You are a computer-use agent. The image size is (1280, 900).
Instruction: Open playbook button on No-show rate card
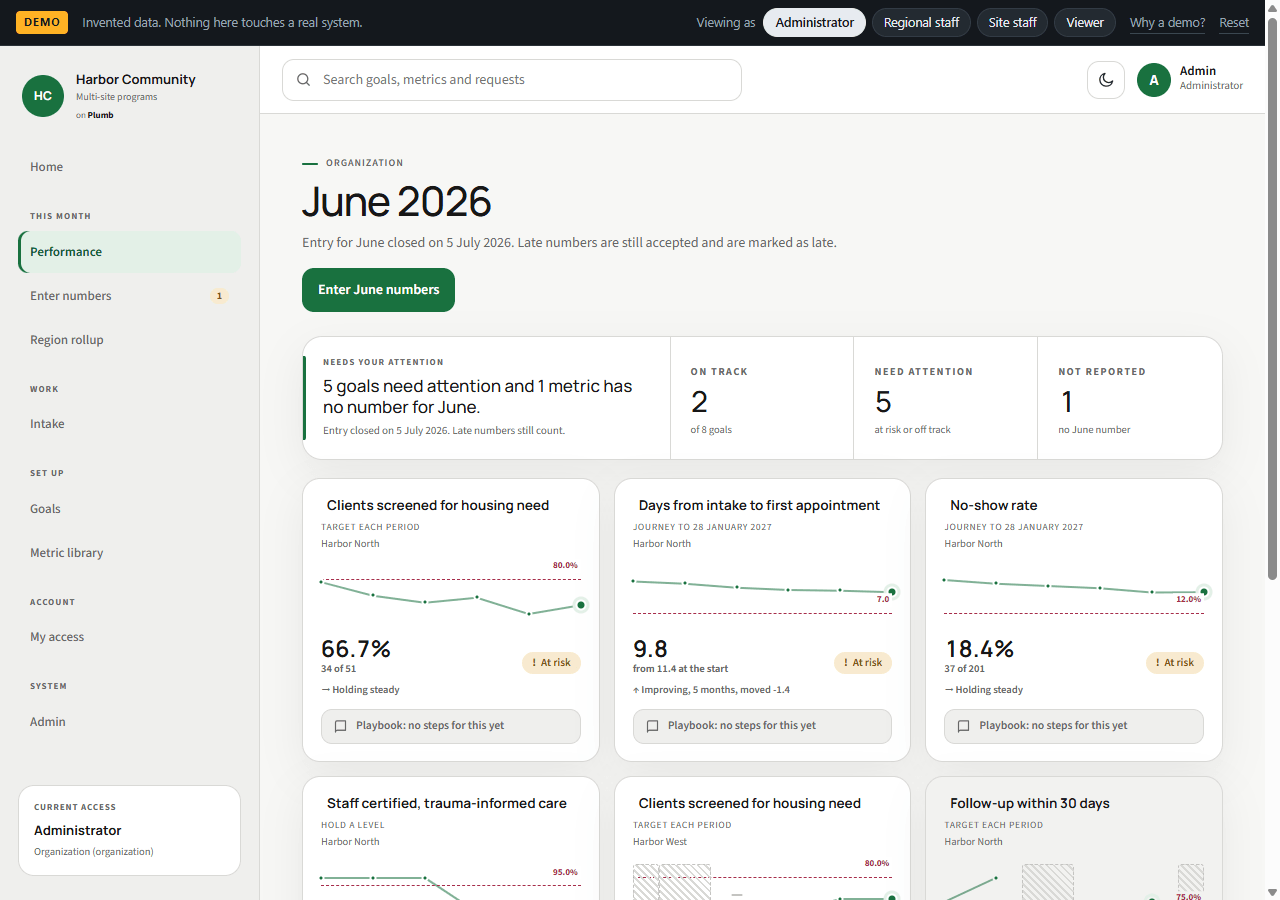click(1074, 726)
